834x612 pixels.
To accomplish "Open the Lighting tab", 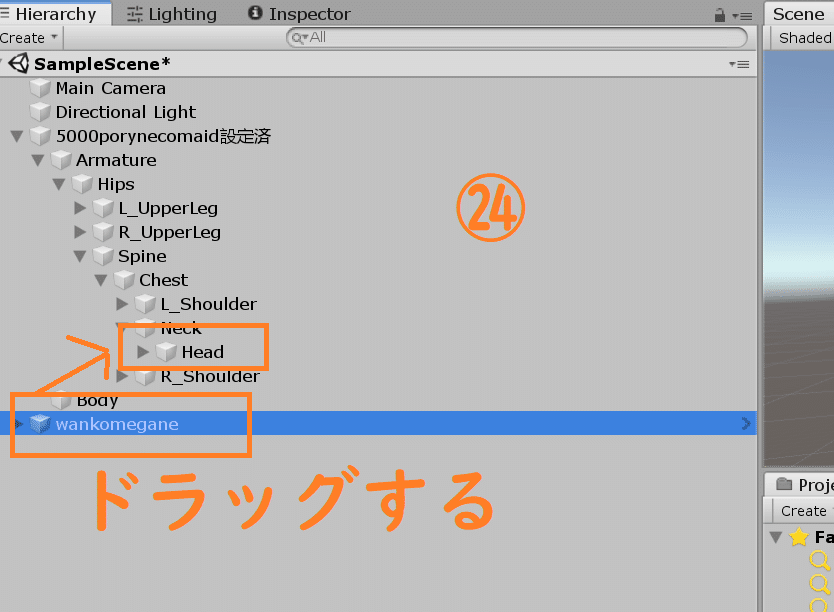I will [172, 14].
